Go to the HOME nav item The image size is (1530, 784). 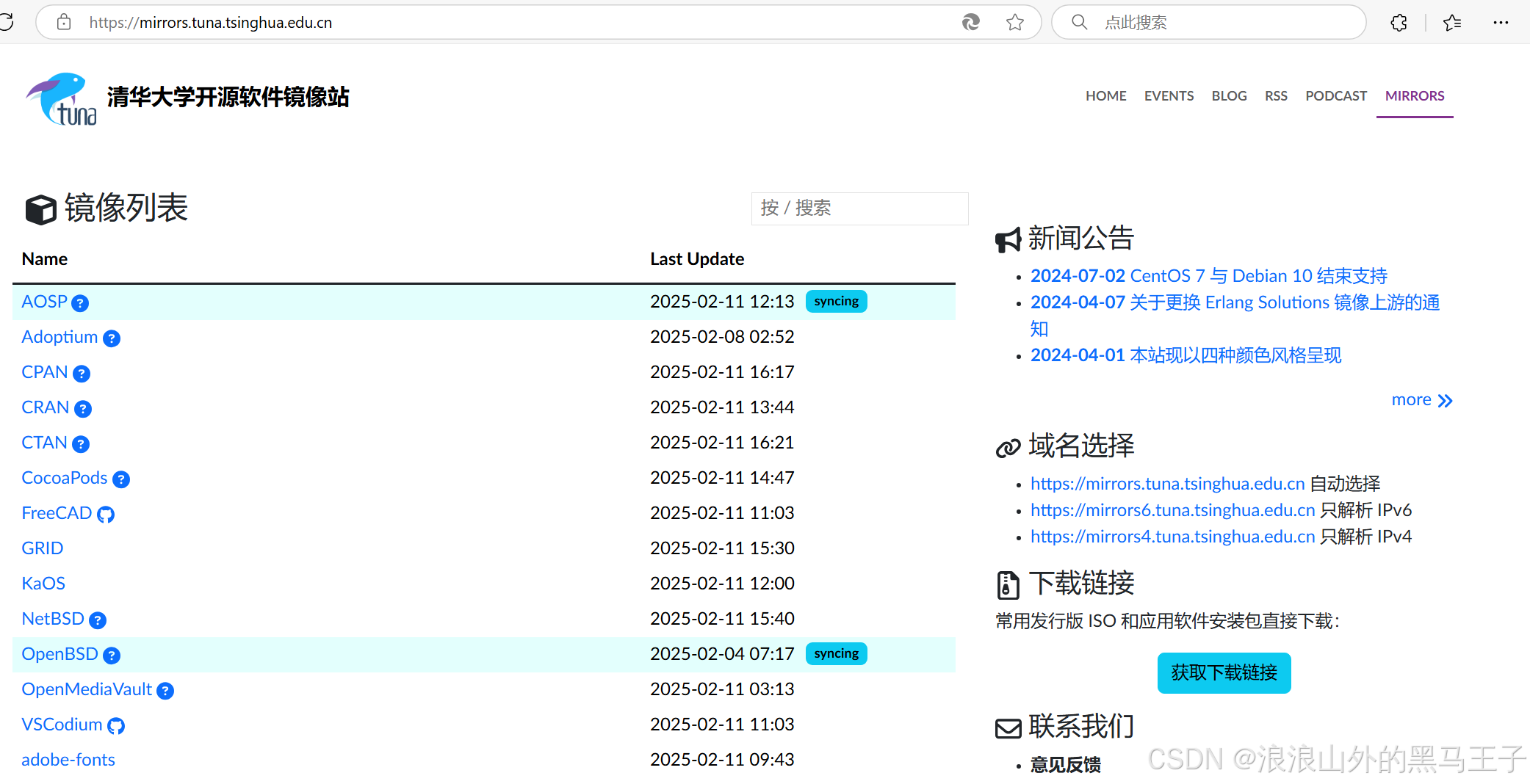point(1106,96)
